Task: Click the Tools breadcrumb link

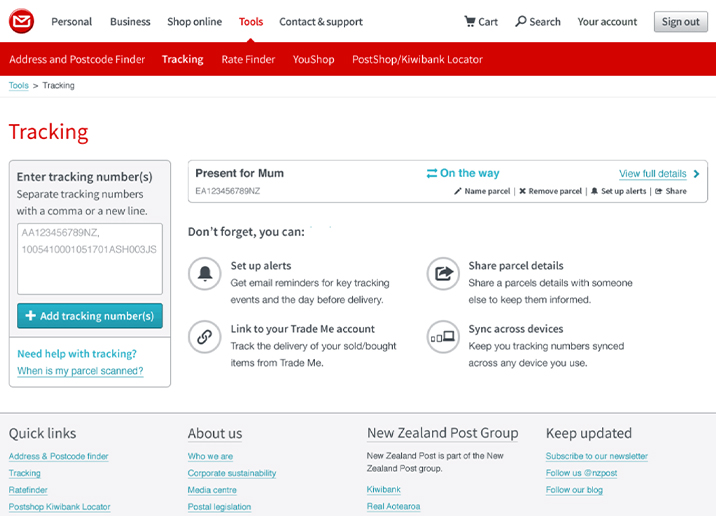Action: point(18,86)
